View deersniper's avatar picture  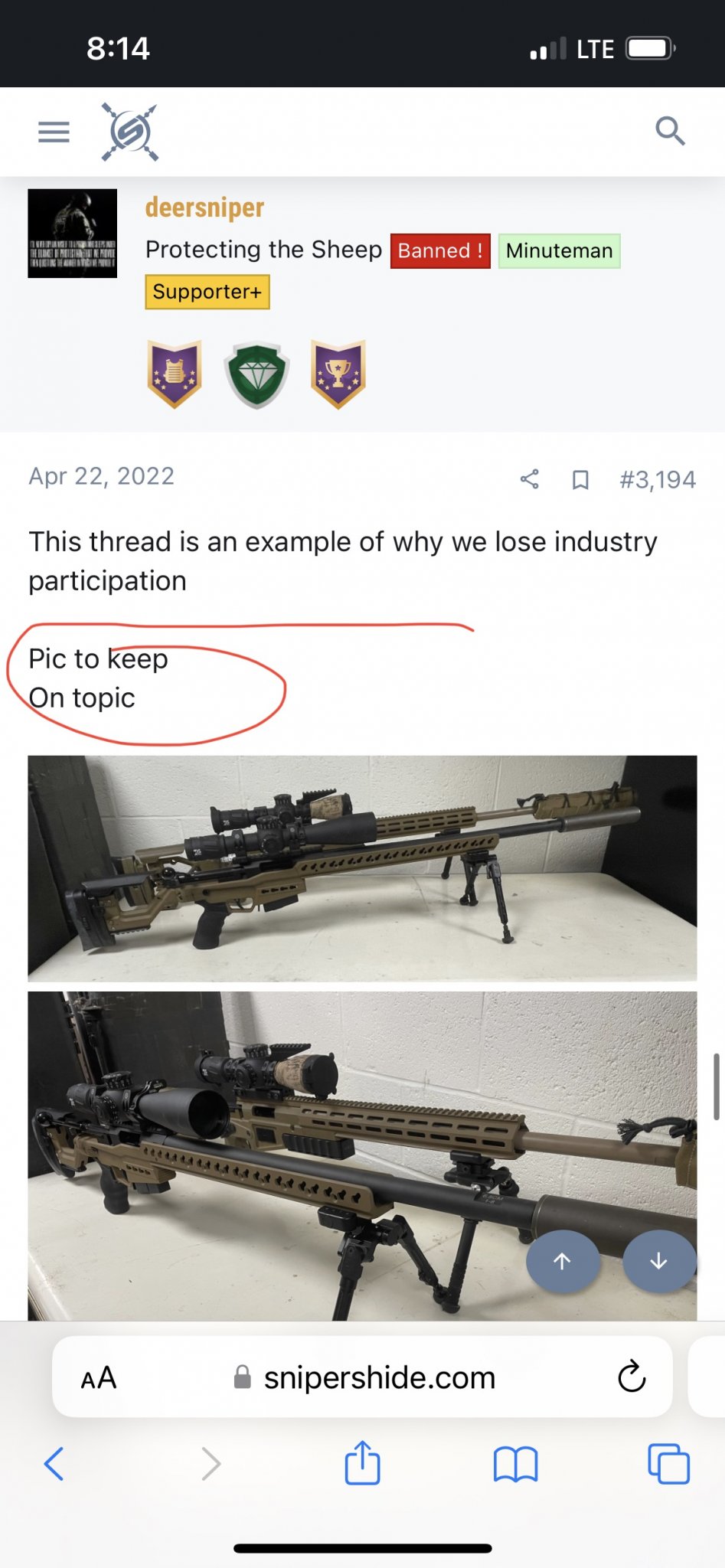click(73, 234)
